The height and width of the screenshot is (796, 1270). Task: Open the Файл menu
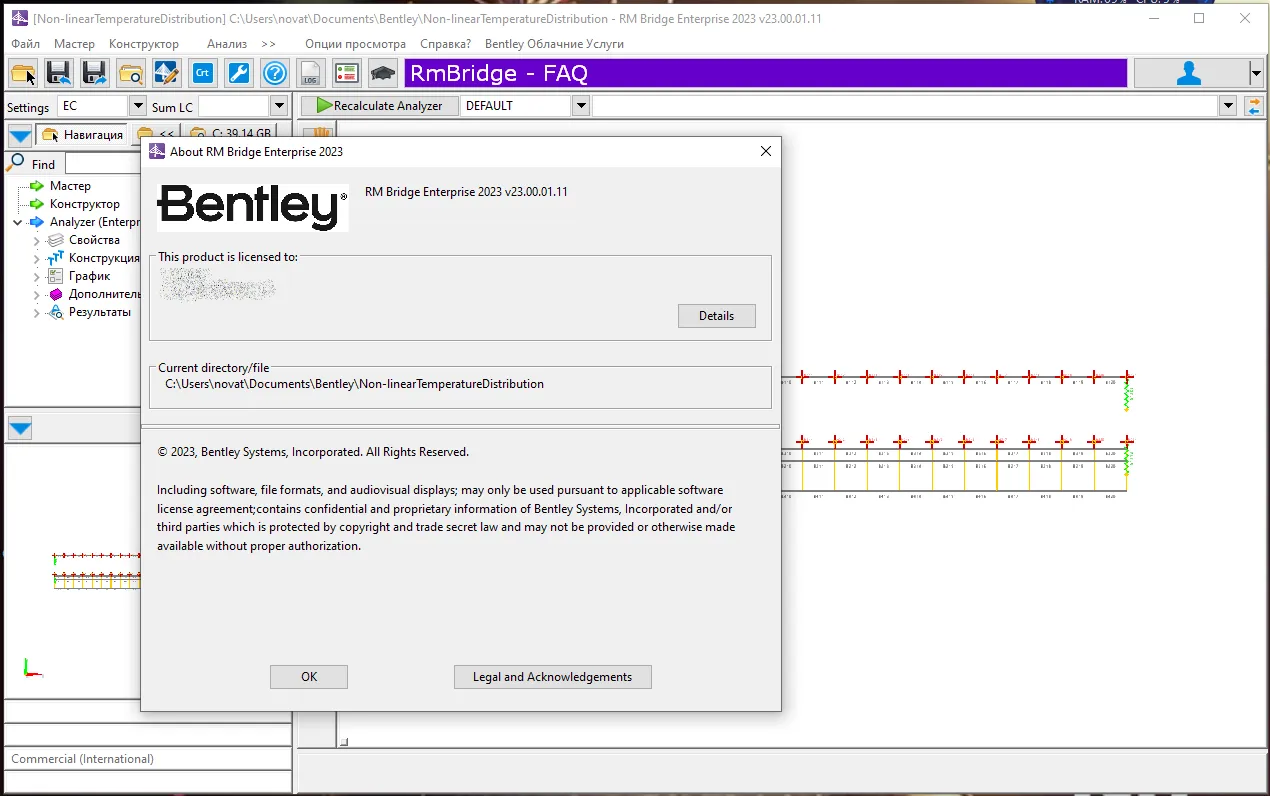[26, 44]
